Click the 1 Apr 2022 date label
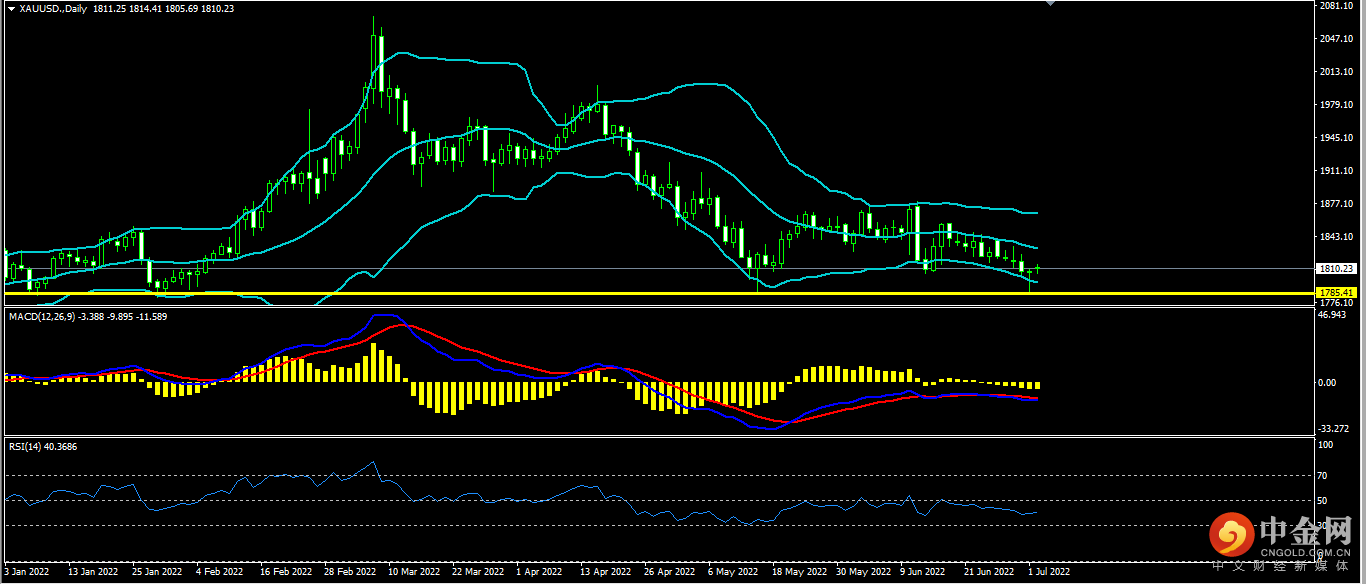The height and width of the screenshot is (584, 1366). point(541,572)
